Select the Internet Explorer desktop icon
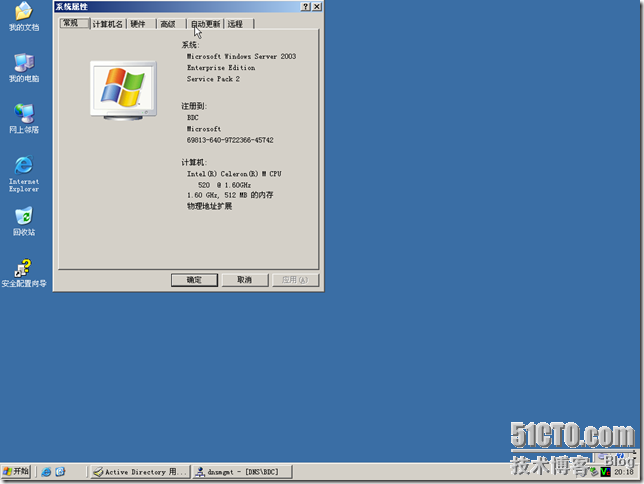This screenshot has height=484, width=644. tap(24, 174)
